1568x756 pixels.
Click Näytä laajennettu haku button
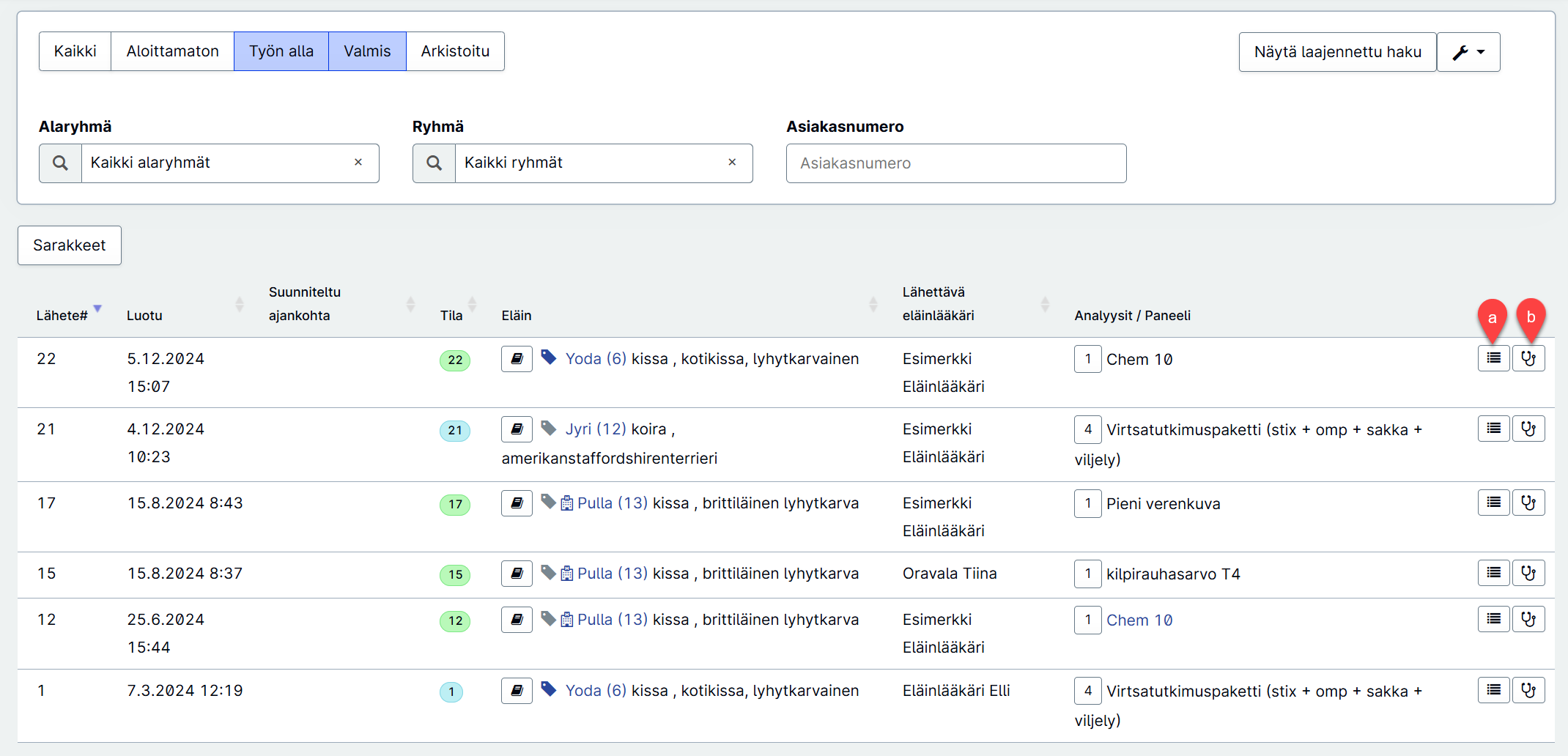coord(1337,52)
